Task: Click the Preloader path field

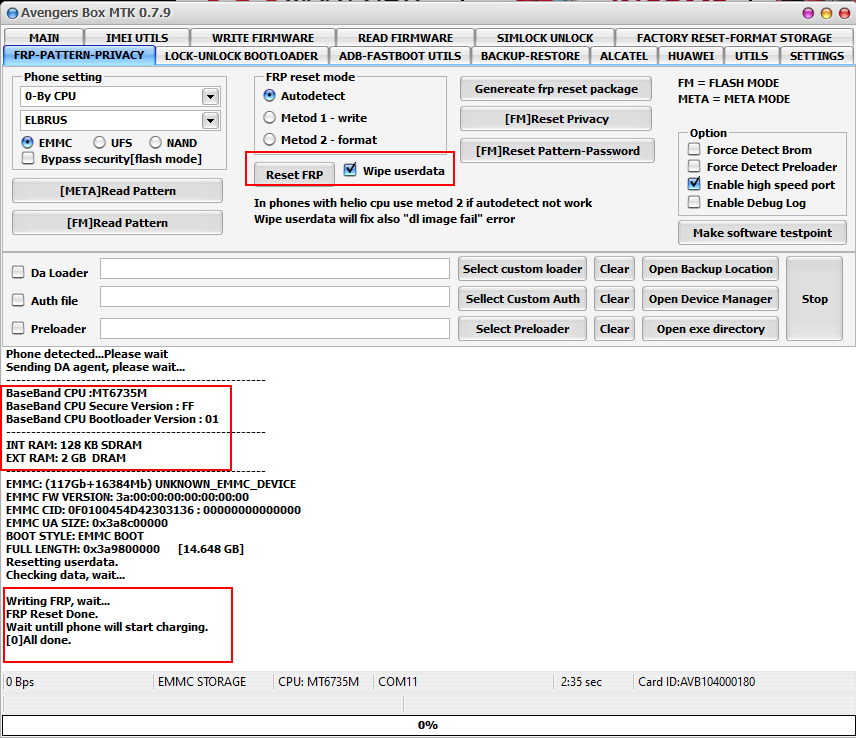Action: click(275, 329)
